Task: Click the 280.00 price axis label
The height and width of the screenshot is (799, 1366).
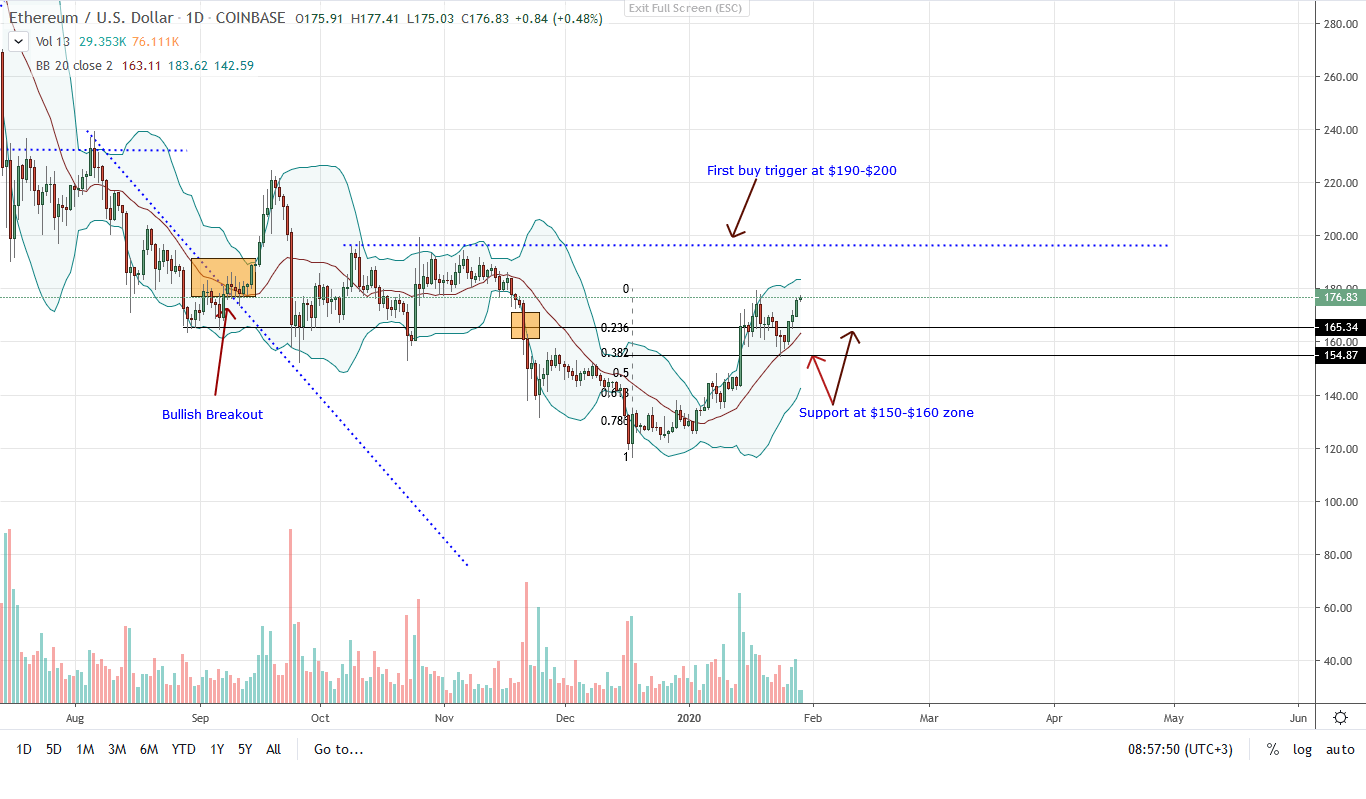Action: (x=1340, y=24)
